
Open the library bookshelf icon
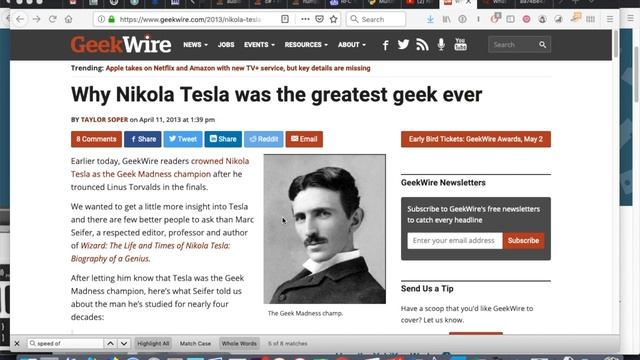coord(447,19)
